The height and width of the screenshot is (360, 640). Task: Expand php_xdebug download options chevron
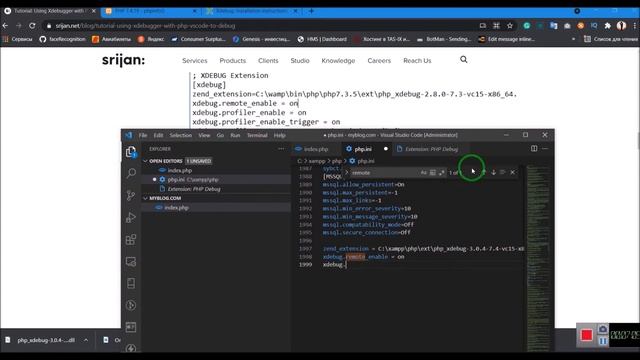click(86, 340)
